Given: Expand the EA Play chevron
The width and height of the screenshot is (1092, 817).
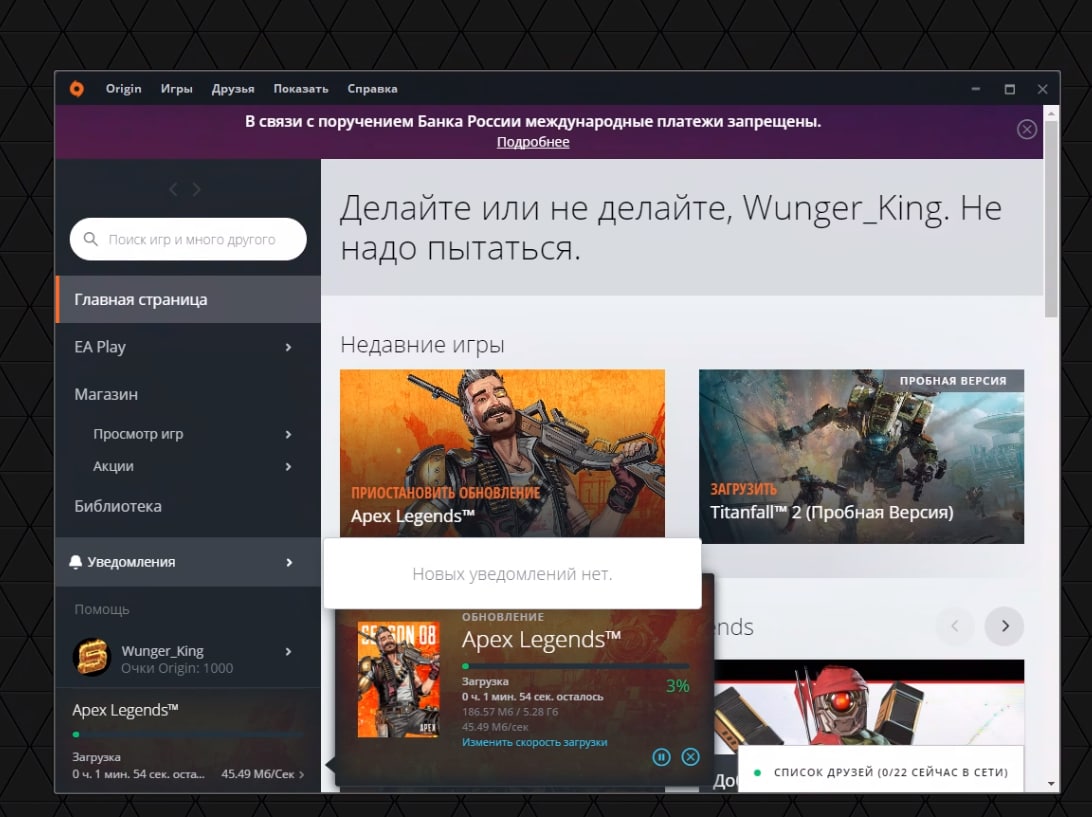Looking at the screenshot, I should click(x=288, y=347).
